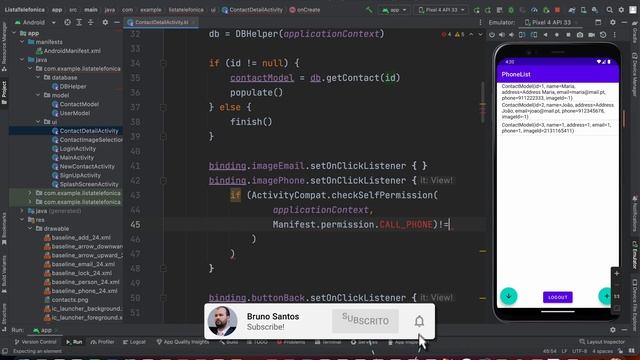
Task: Click emulator Volume Up icon
Action: tap(502, 35)
